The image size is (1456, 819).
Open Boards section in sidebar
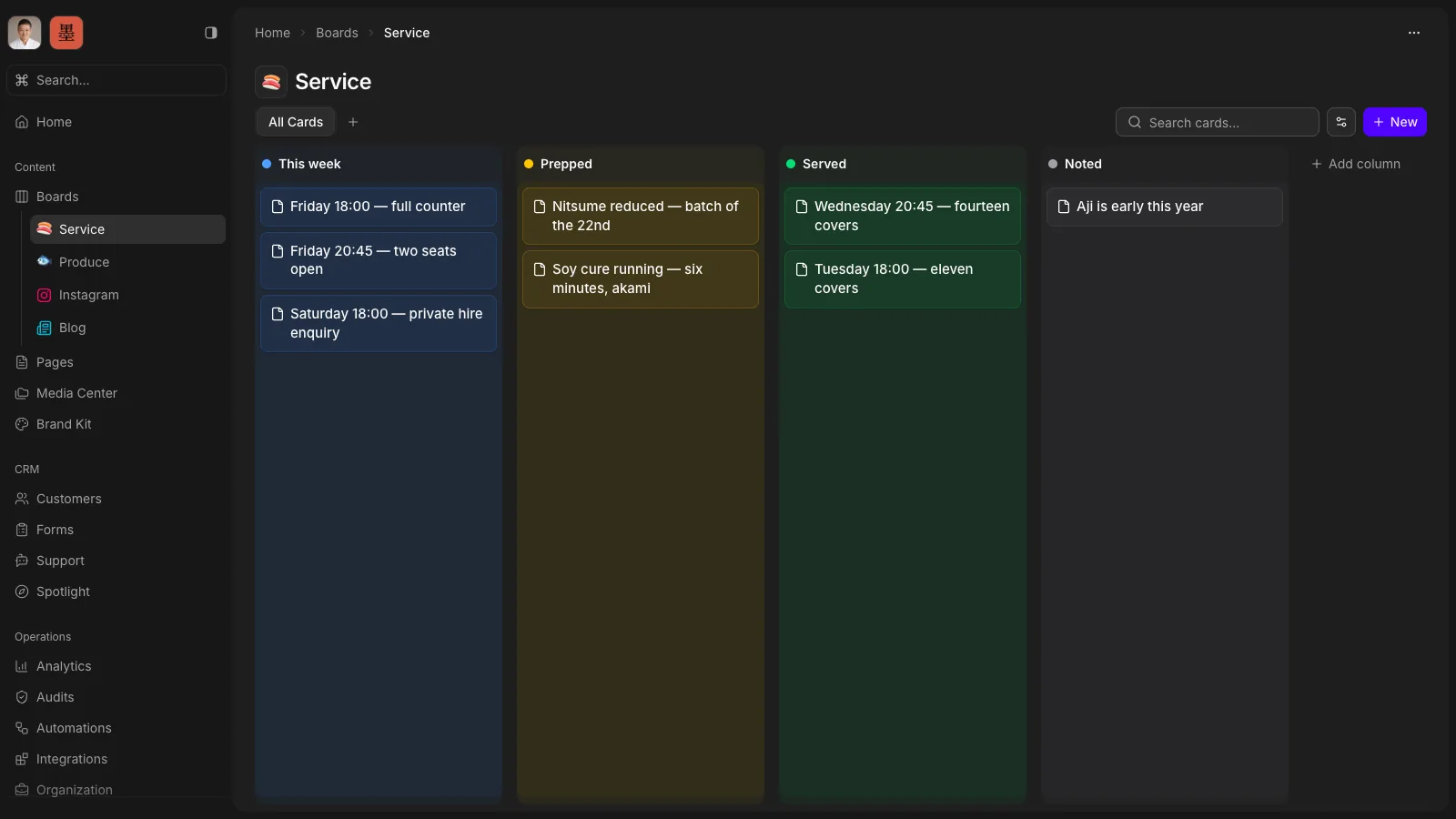(x=116, y=197)
